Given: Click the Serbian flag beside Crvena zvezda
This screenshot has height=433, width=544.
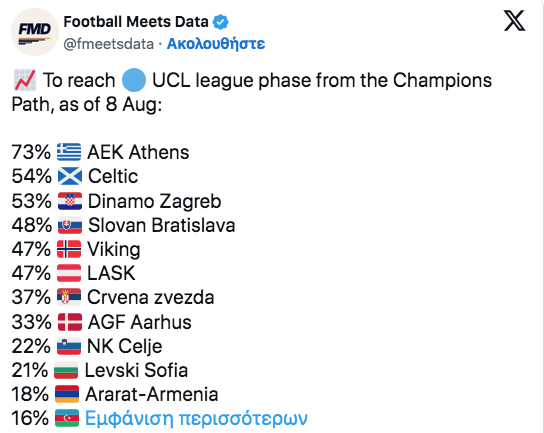Looking at the screenshot, I should [69, 297].
